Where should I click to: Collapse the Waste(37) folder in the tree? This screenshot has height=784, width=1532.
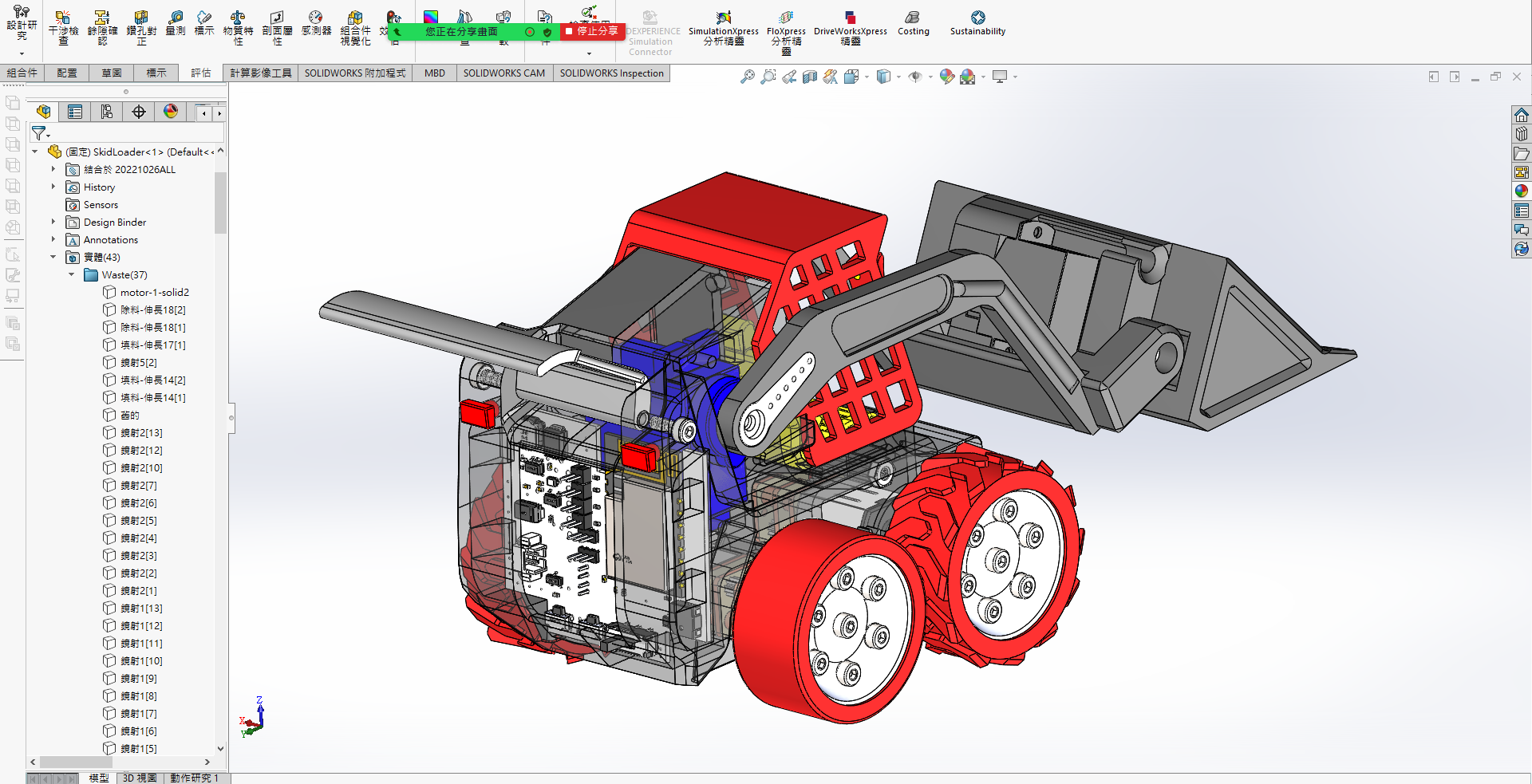click(x=72, y=274)
